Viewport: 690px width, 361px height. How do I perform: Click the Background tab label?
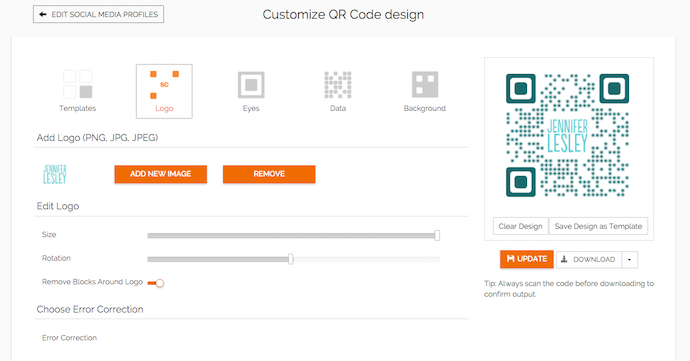pos(425,108)
